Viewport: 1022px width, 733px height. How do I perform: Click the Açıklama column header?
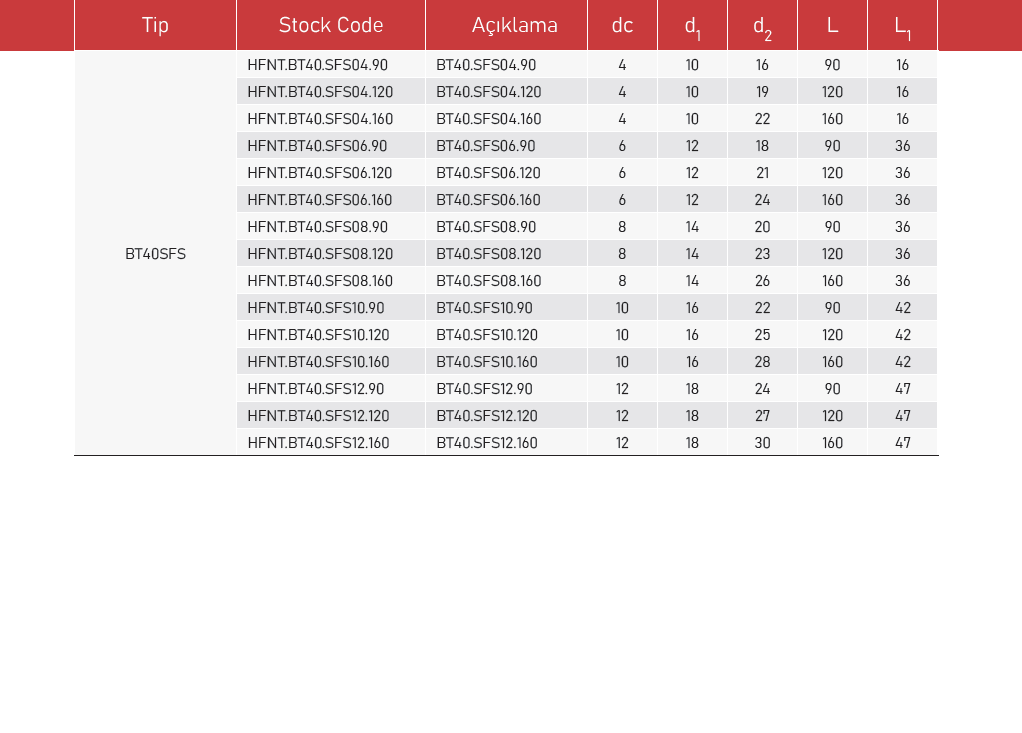click(514, 26)
